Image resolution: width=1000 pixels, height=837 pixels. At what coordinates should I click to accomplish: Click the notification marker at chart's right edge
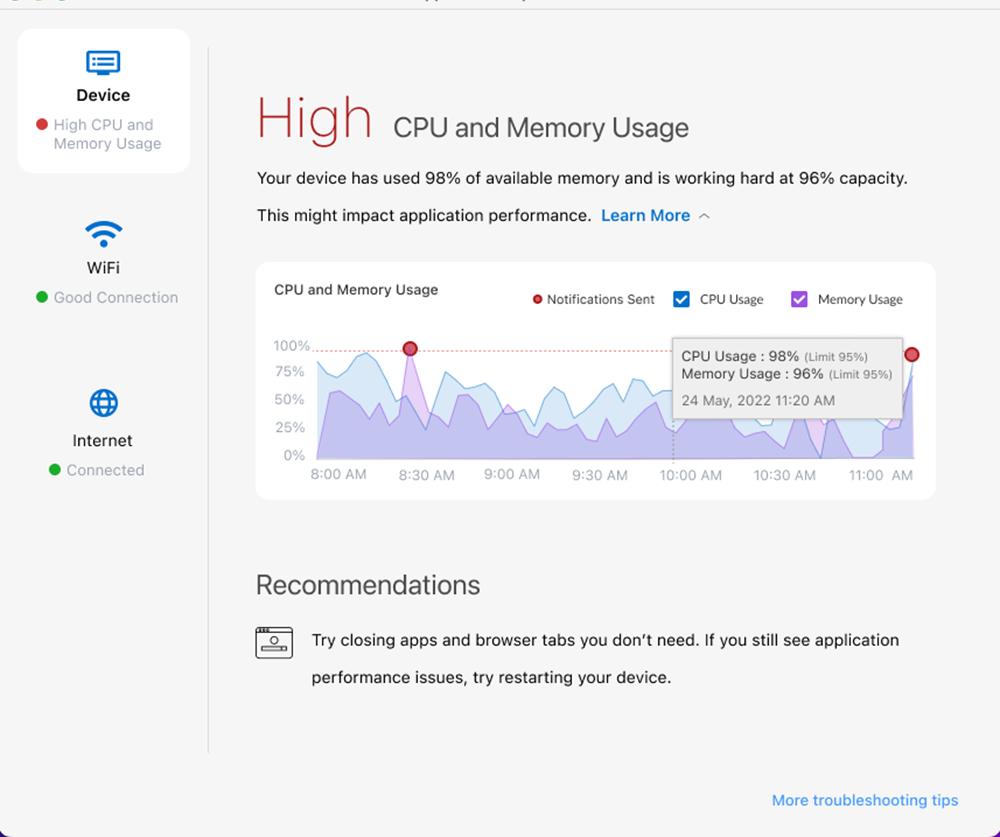[911, 354]
